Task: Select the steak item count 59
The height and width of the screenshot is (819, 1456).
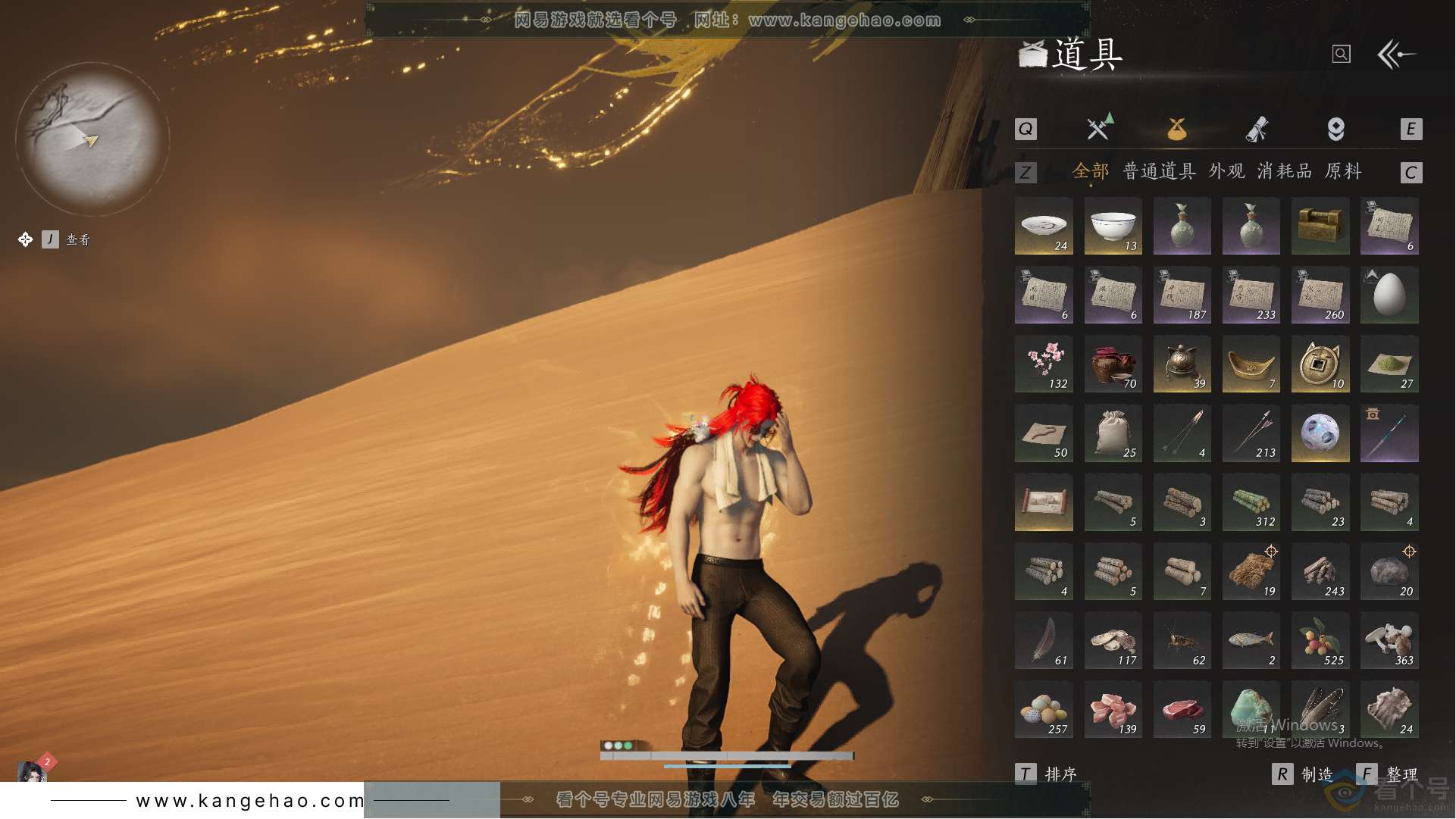Action: [1182, 709]
